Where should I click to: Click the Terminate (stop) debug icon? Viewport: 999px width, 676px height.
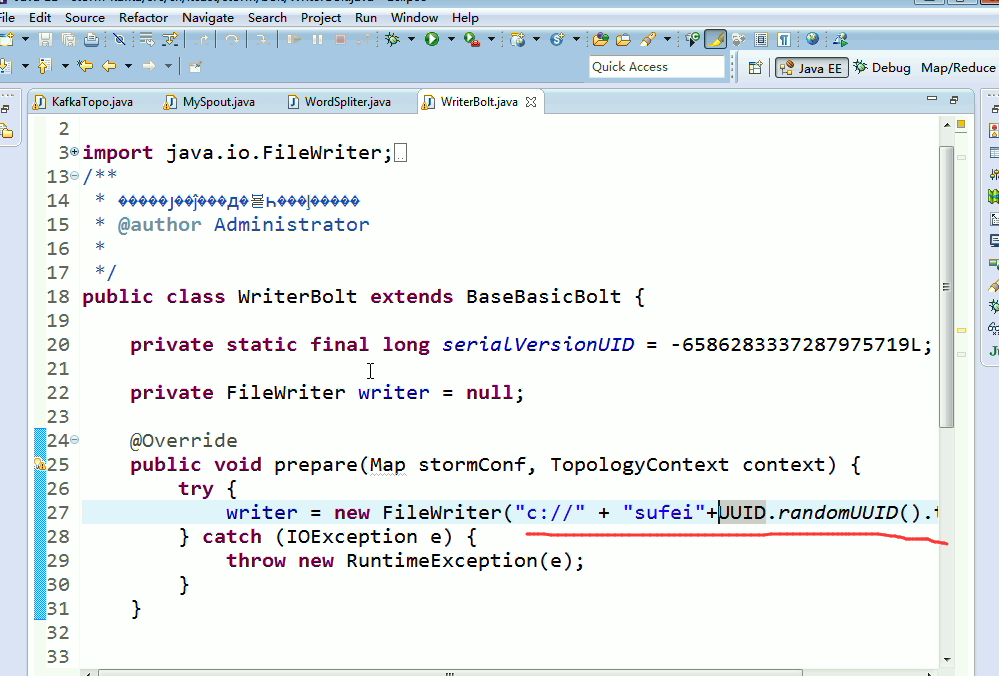pos(340,40)
